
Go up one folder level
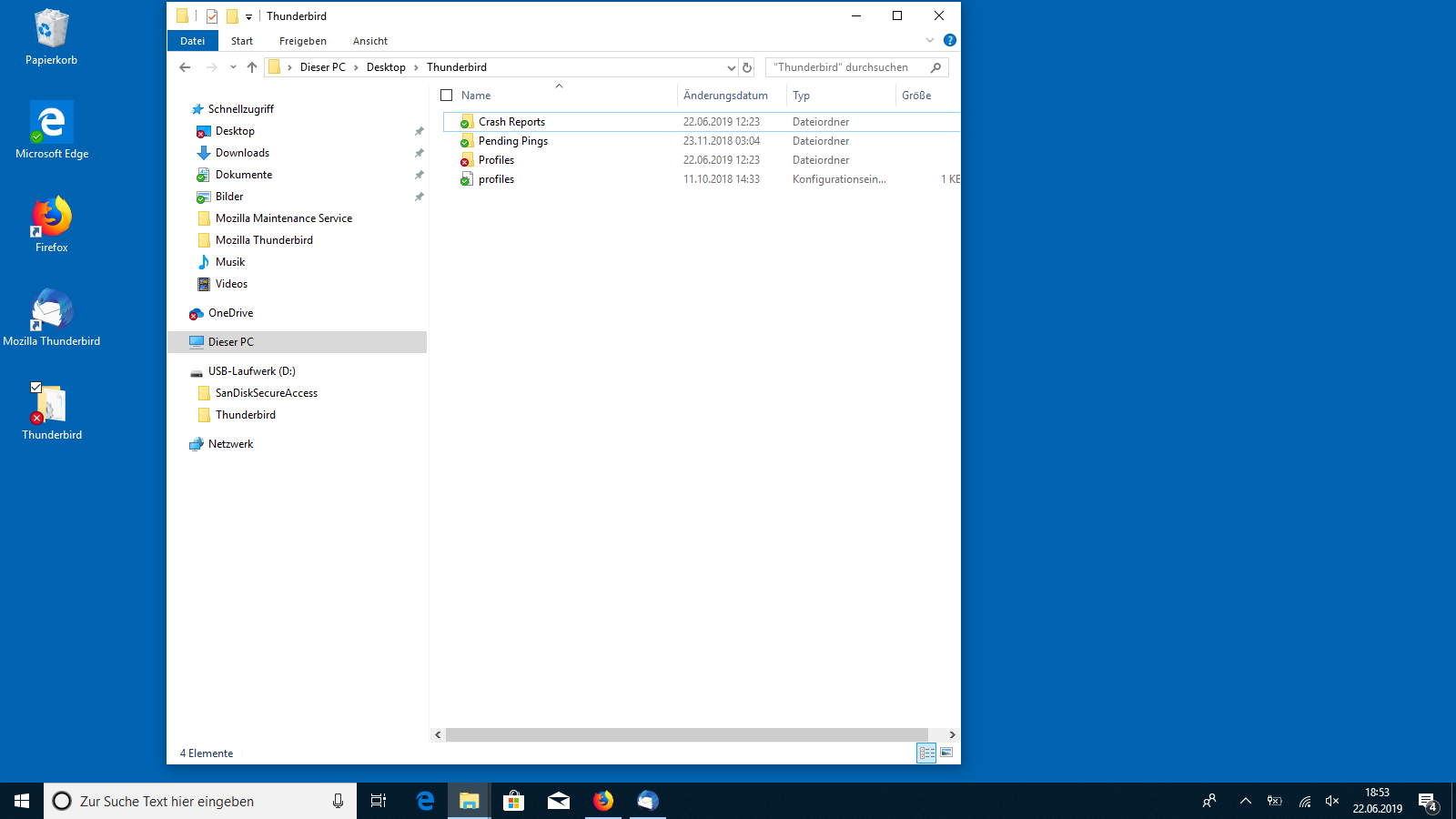point(252,67)
